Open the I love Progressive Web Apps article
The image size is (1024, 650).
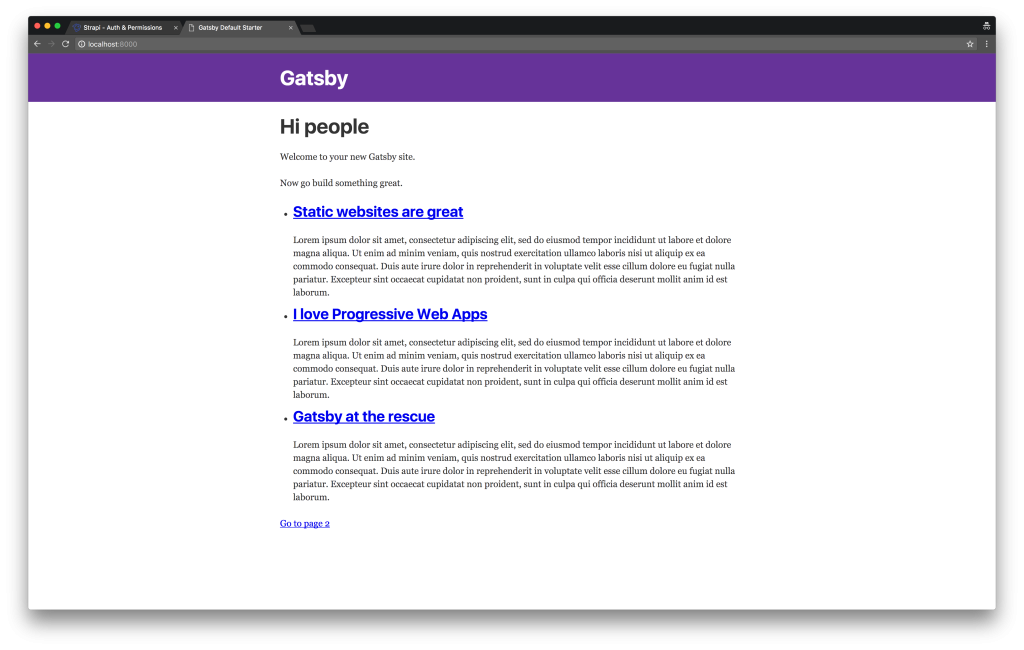(390, 314)
